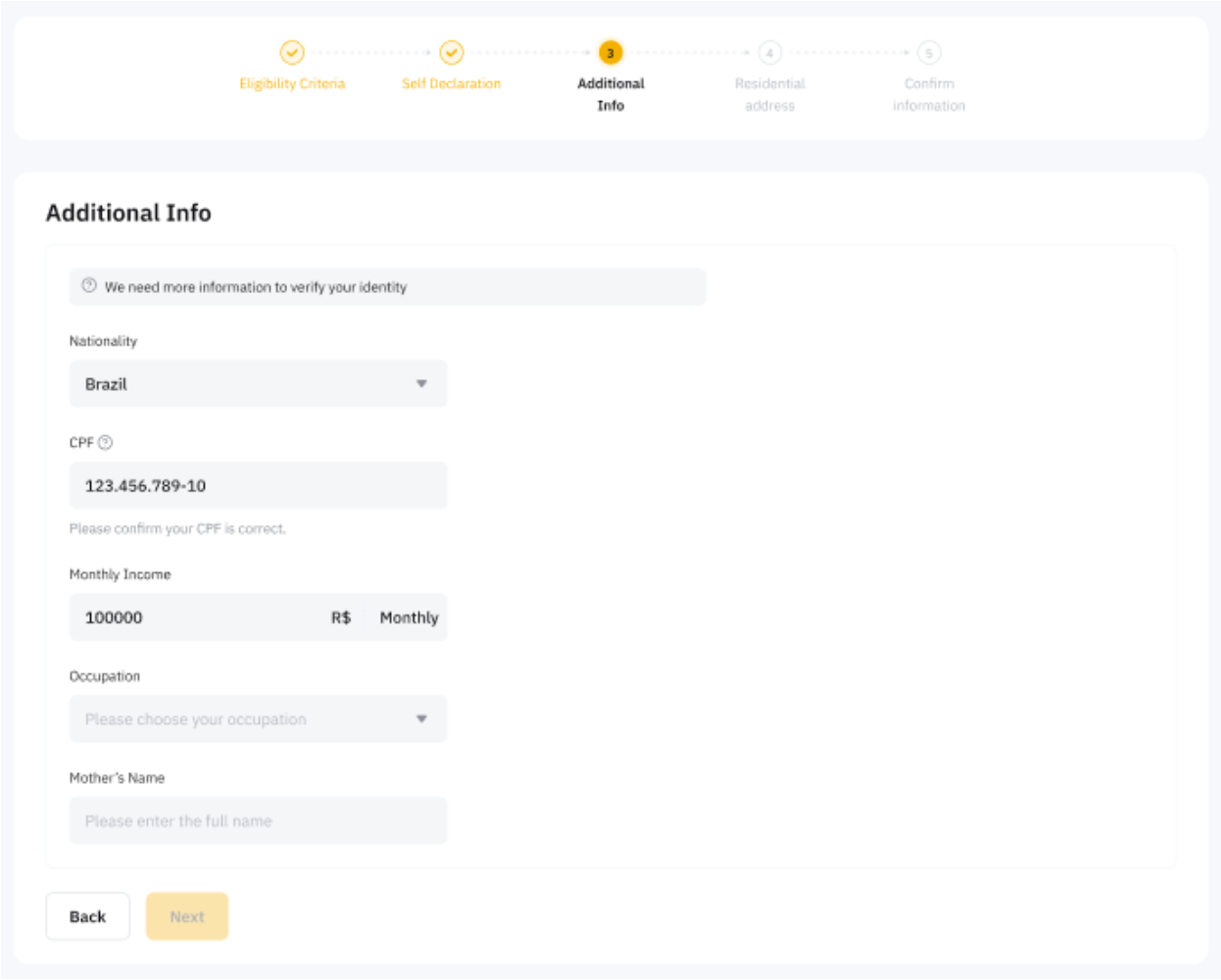
Task: Click the Mother's Name input field
Action: point(257,821)
